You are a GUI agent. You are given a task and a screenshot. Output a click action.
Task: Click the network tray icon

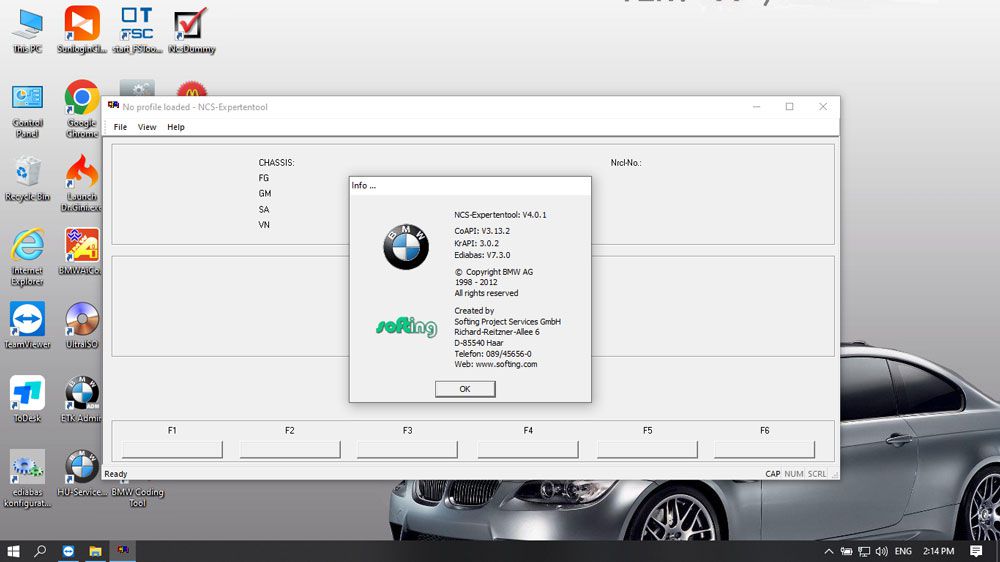coord(864,551)
